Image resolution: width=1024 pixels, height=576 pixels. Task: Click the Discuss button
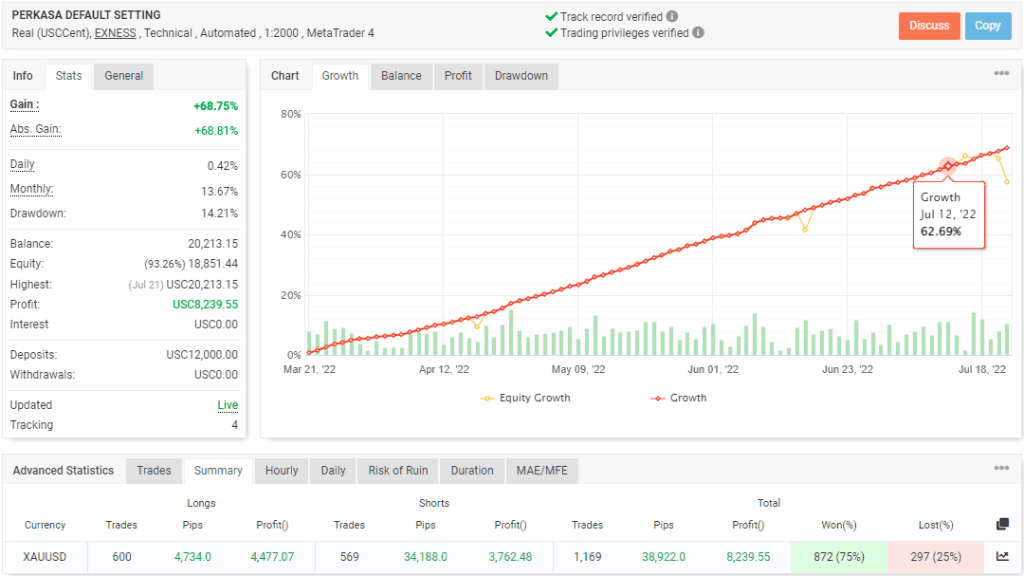[x=928, y=25]
